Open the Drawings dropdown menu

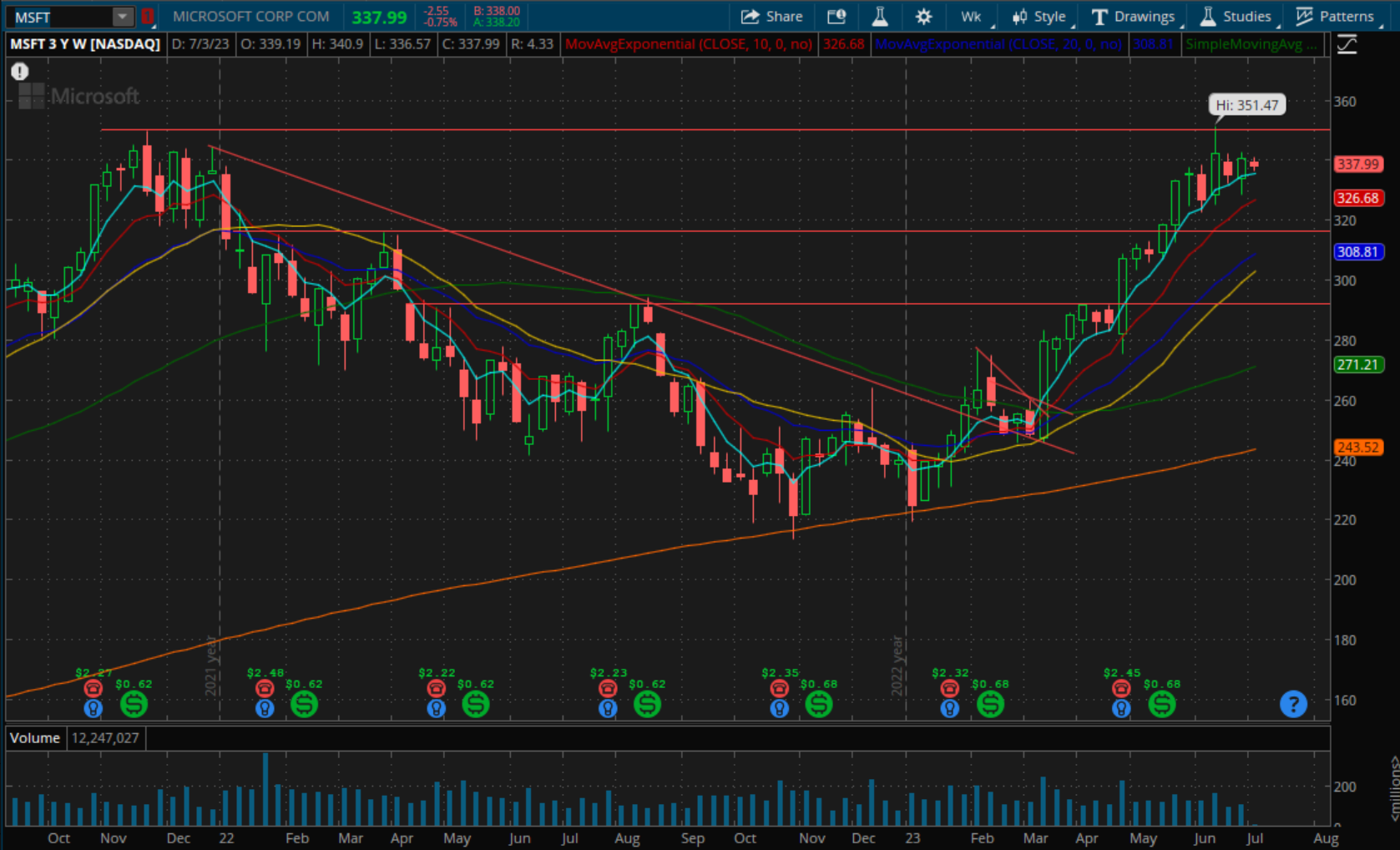pyautogui.click(x=1134, y=17)
